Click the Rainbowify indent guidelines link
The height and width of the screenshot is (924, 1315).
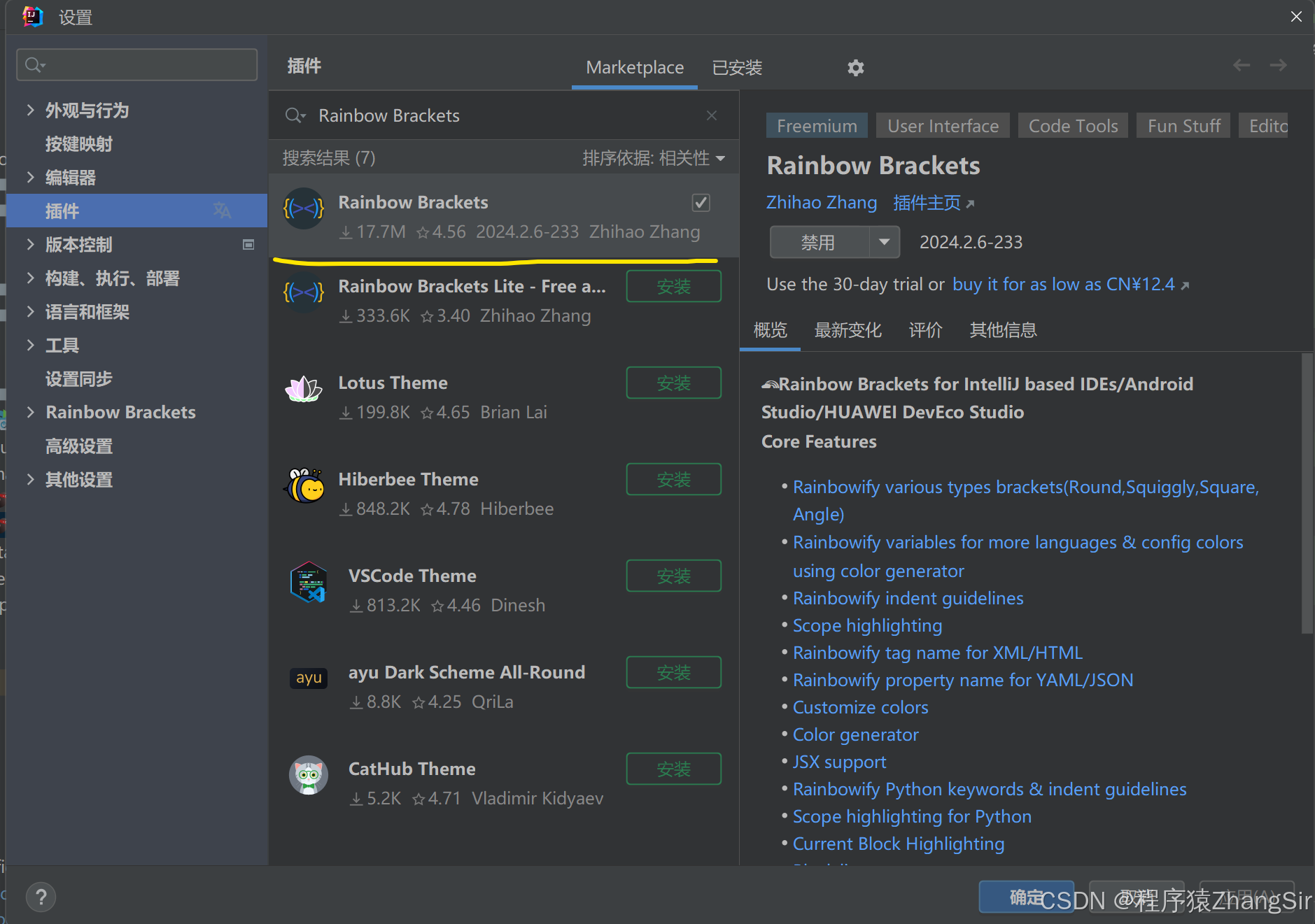908,598
